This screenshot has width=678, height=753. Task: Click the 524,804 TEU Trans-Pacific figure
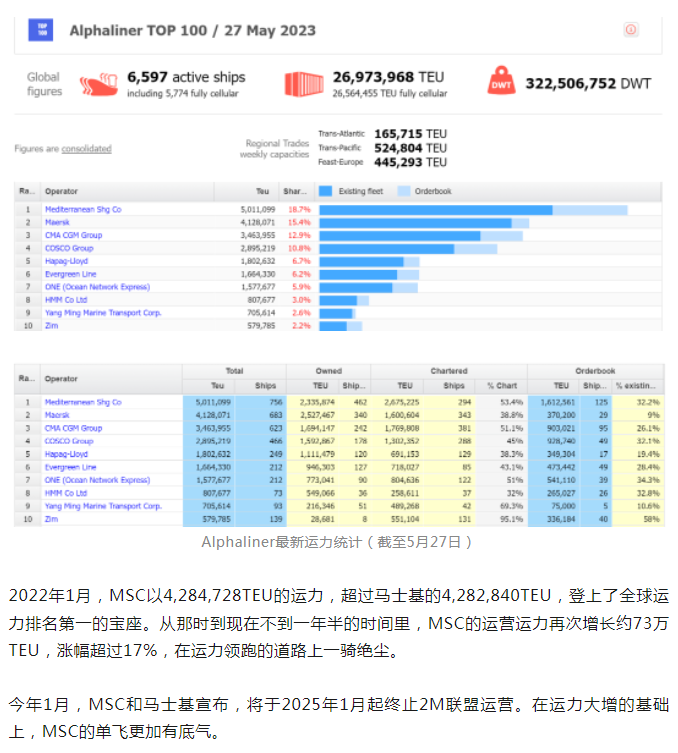pos(411,148)
